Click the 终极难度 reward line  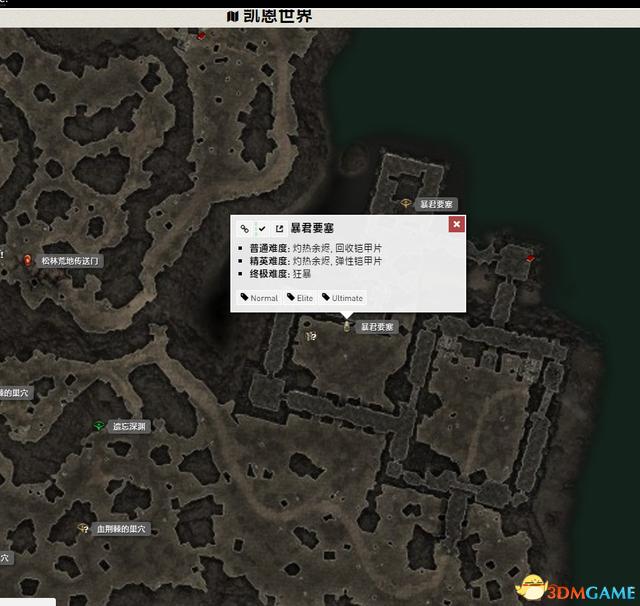click(280, 273)
